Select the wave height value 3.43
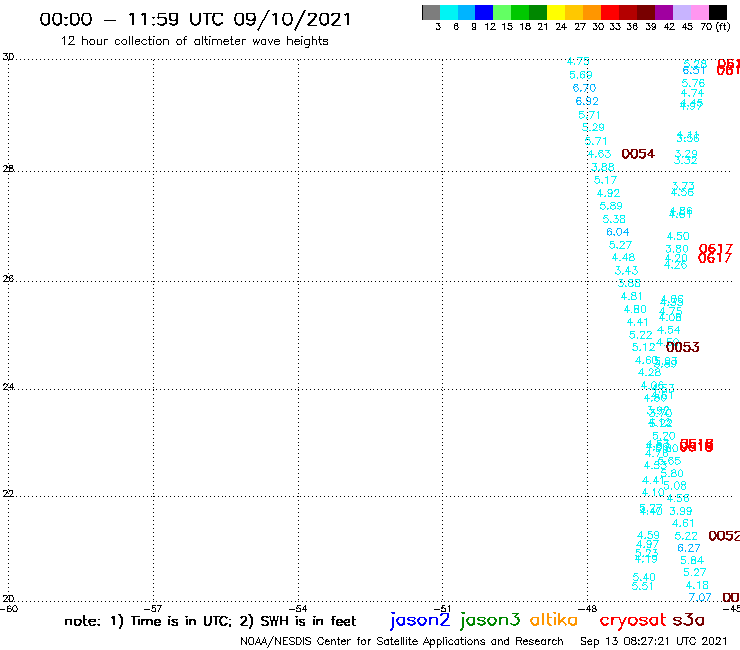Image resolution: width=740 pixels, height=650 pixels. (626, 271)
